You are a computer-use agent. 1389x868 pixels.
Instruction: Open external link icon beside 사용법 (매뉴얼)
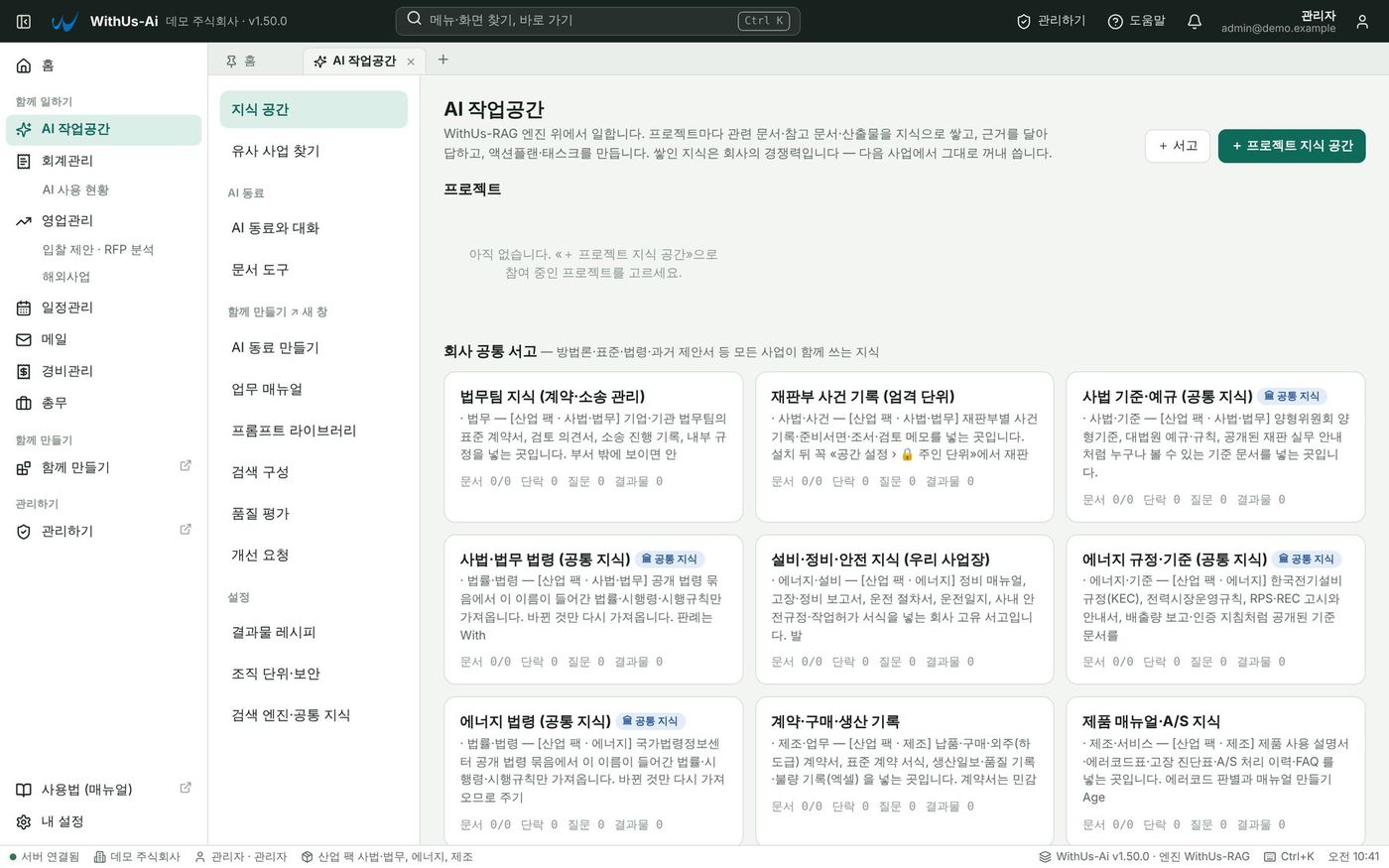point(186,788)
